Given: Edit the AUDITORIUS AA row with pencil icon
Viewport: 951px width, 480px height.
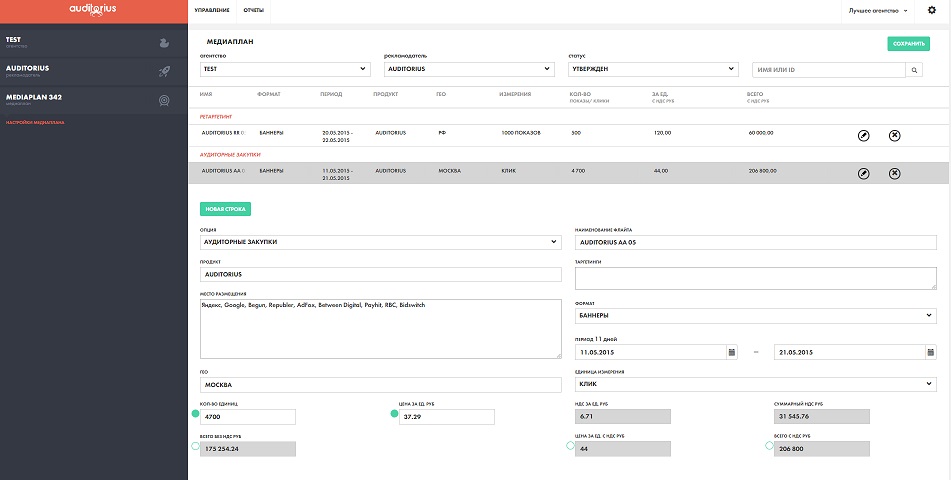Looking at the screenshot, I should click(x=864, y=173).
